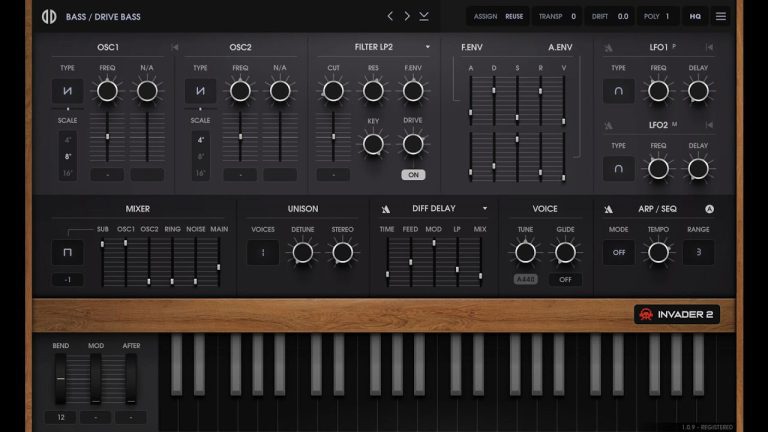Toggle the glide OFF switch
This screenshot has width=768, height=432.
(565, 279)
